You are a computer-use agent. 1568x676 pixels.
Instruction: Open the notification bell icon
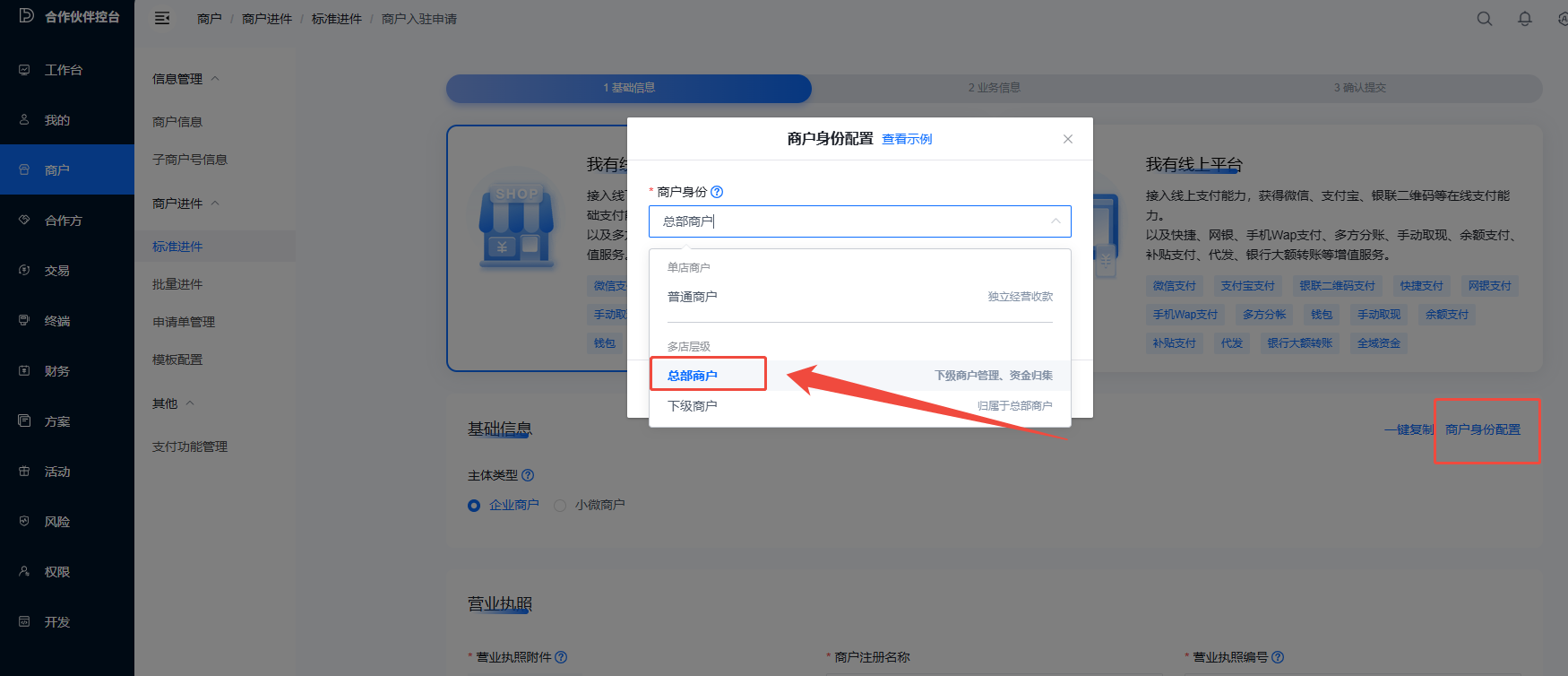point(1524,19)
